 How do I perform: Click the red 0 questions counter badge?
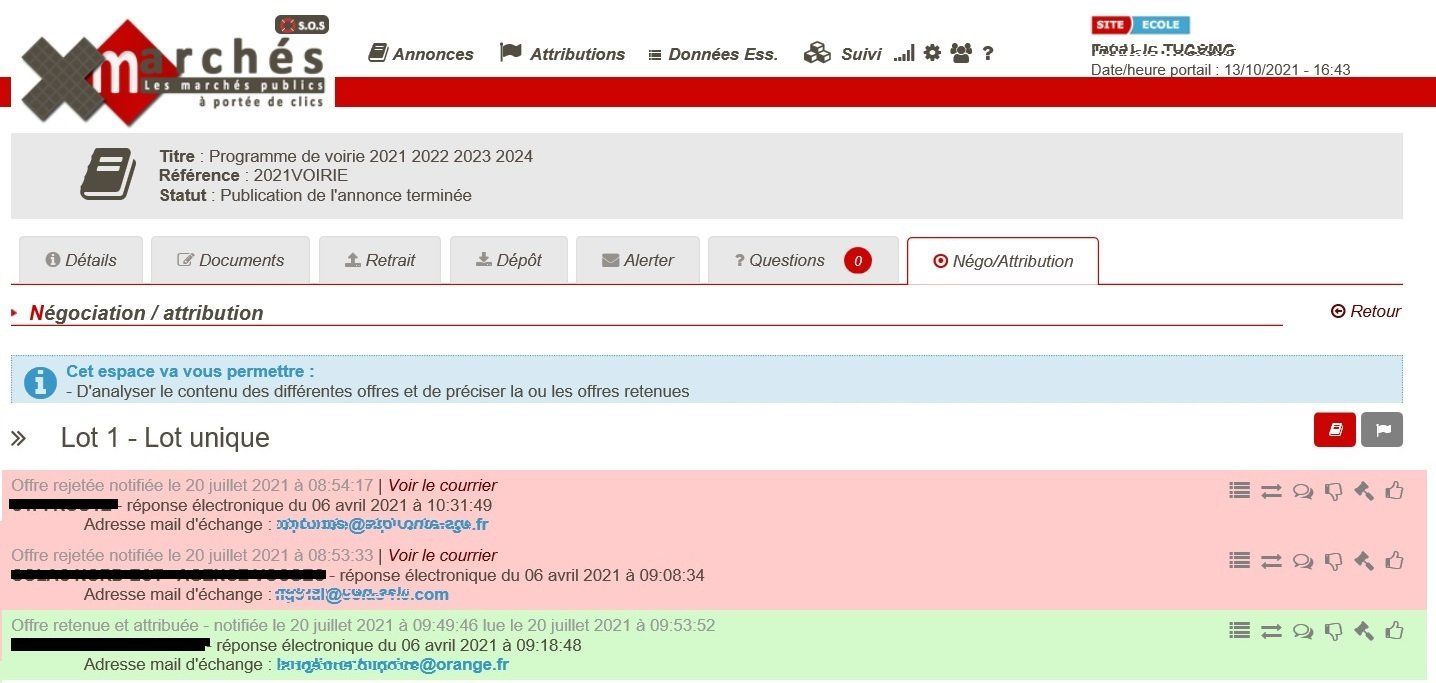click(857, 261)
